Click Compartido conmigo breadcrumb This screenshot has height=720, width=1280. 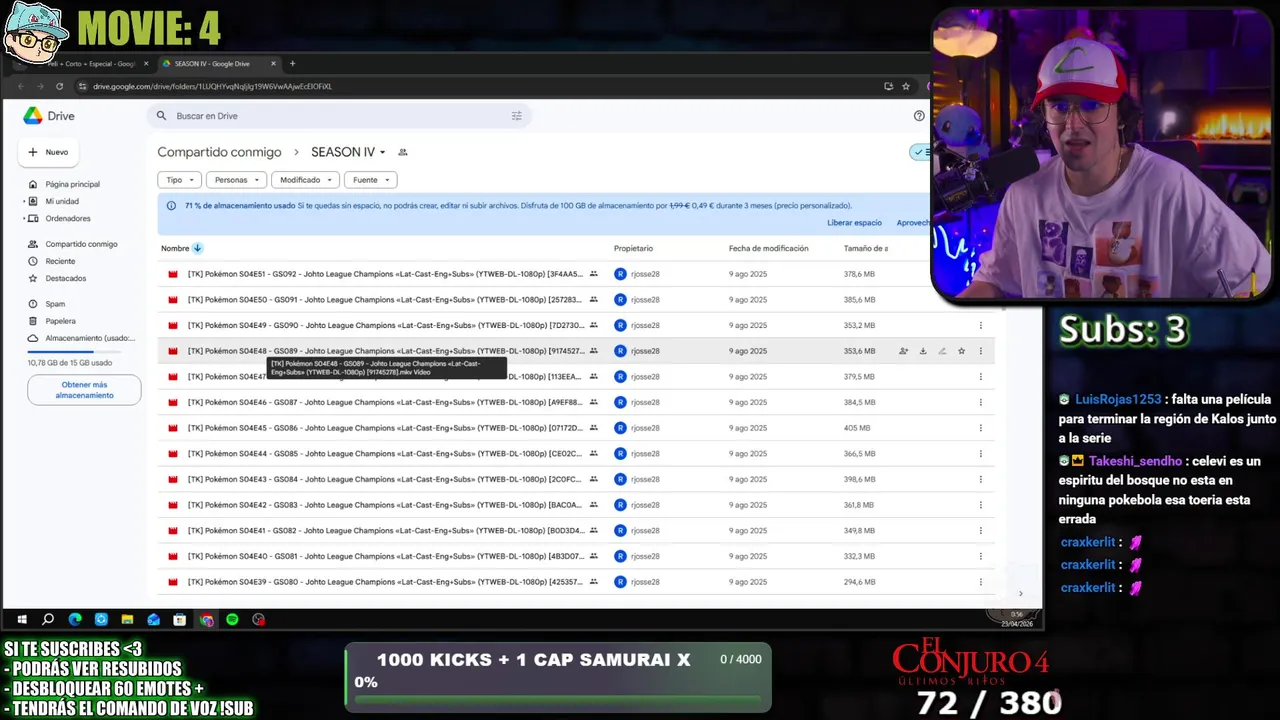click(x=219, y=152)
